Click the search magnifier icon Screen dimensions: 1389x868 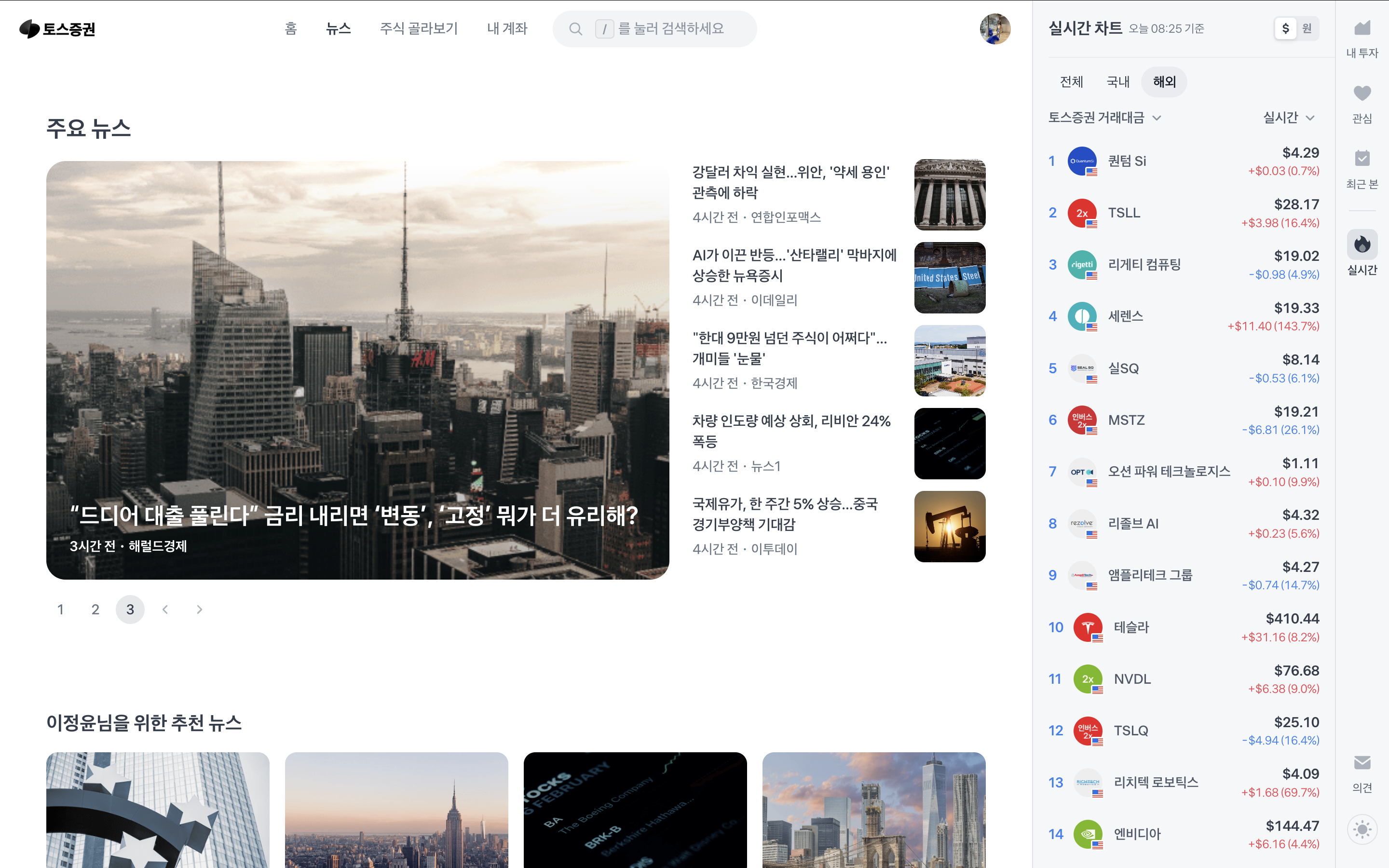[x=576, y=29]
